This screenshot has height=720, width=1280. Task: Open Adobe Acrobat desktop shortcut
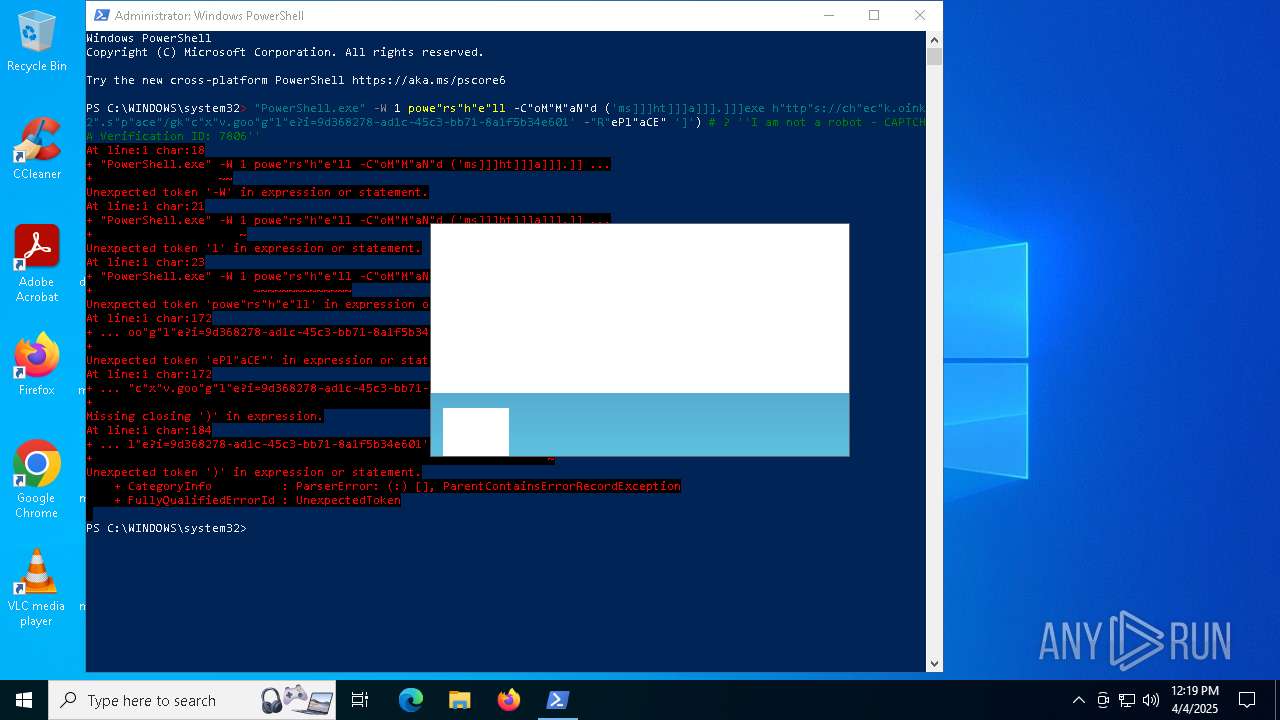click(x=37, y=263)
